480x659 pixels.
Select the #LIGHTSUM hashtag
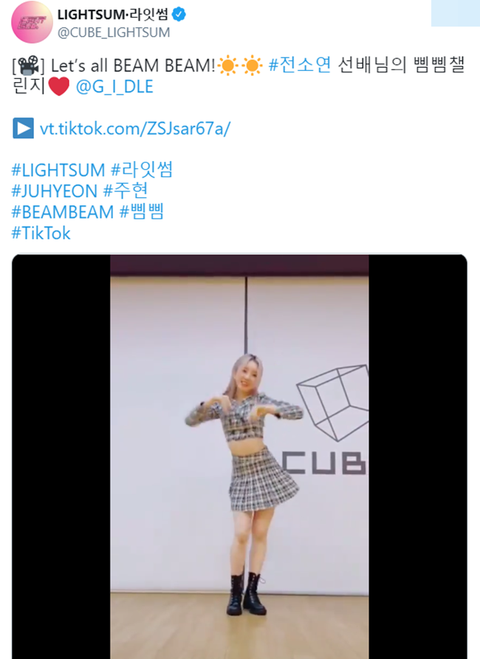coord(58,170)
